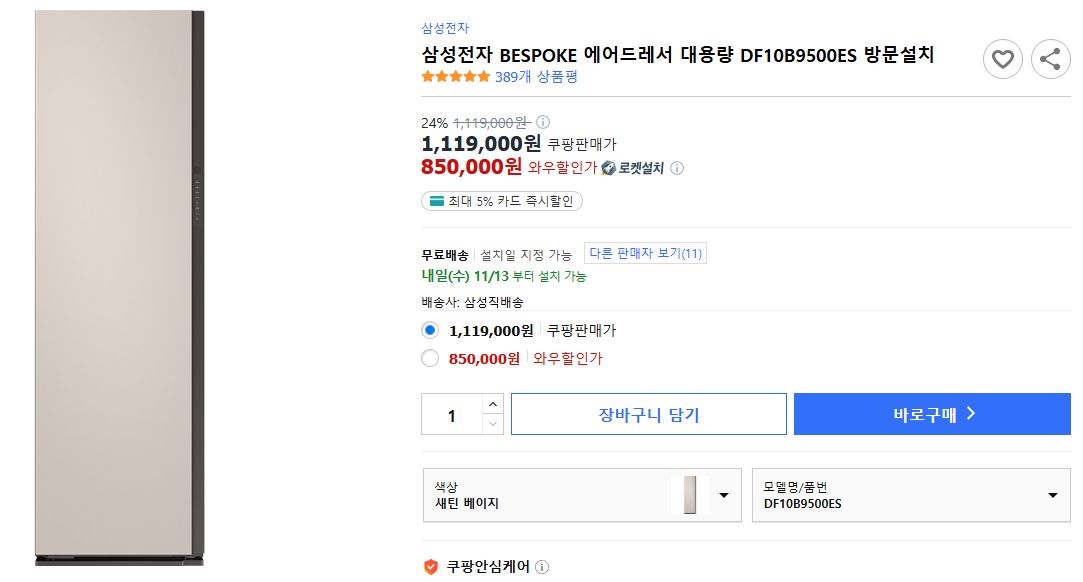The width and height of the screenshot is (1083, 582).
Task: Select the 1,119,000원 쿠팡판매가 radio button
Action: pos(429,329)
